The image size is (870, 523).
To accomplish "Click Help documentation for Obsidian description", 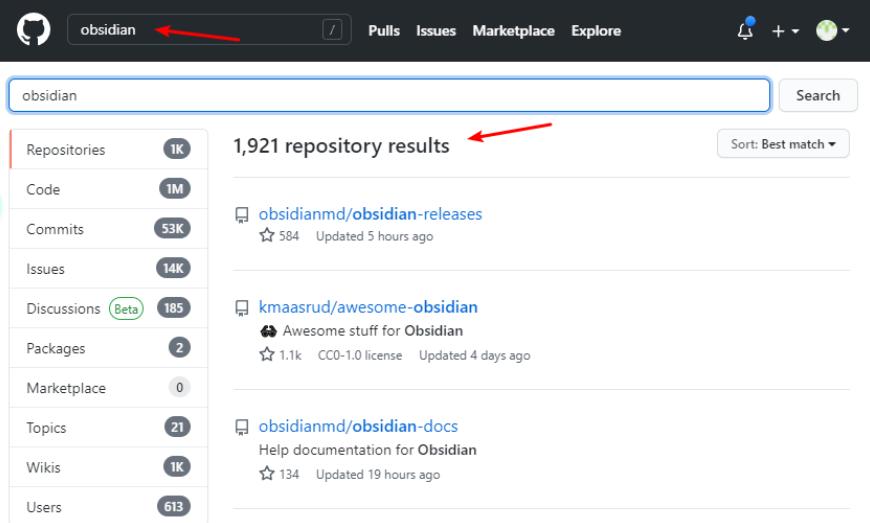I will click(x=367, y=450).
